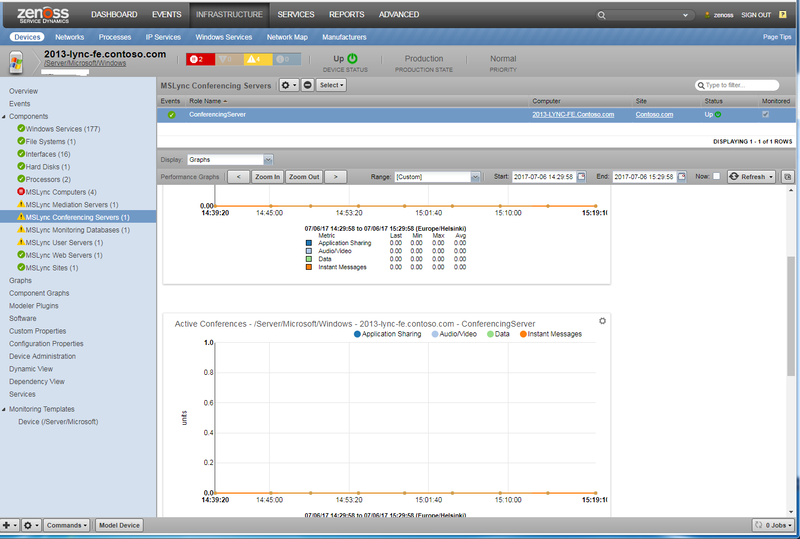The height and width of the screenshot is (539, 800).
Task: Open the search options dropdown arrow
Action: tap(685, 15)
